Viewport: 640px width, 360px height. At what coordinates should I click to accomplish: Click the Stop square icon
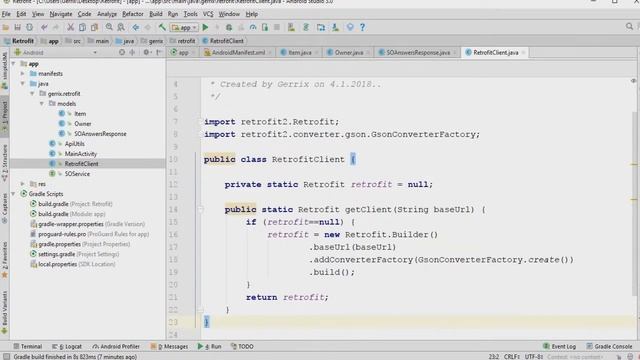pyautogui.click(x=277, y=27)
